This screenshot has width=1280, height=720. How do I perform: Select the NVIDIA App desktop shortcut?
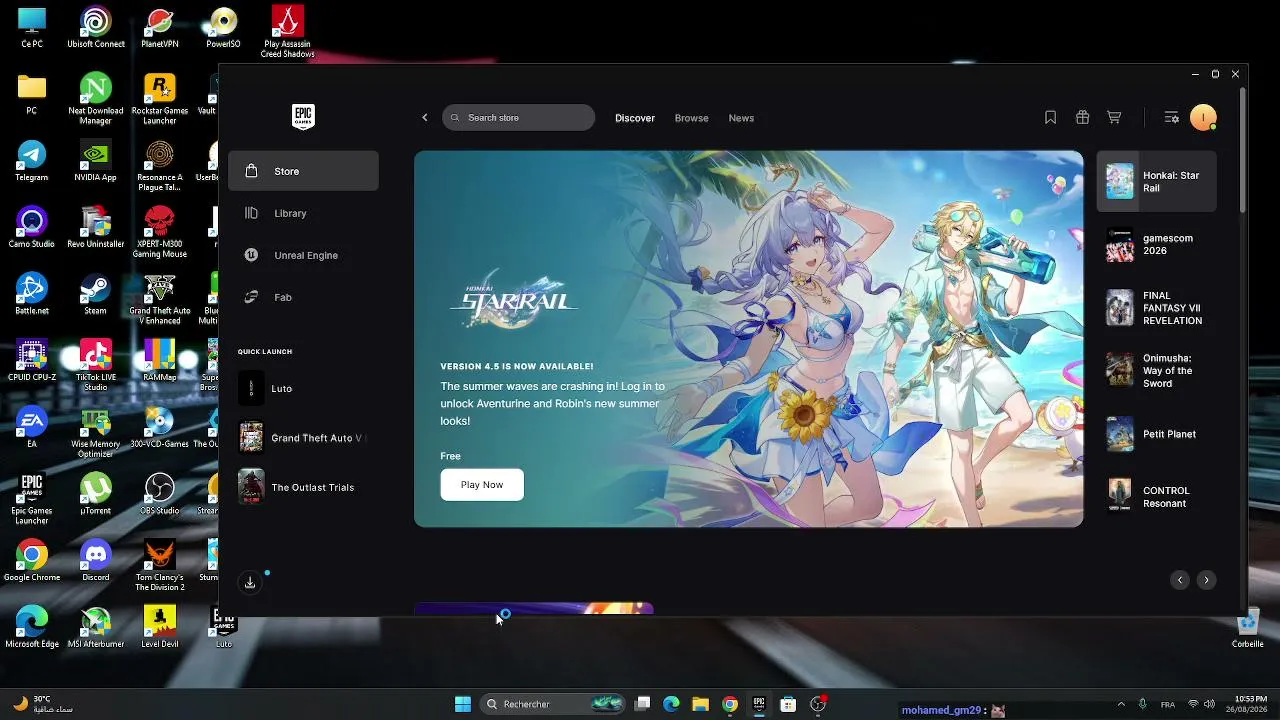[96, 161]
